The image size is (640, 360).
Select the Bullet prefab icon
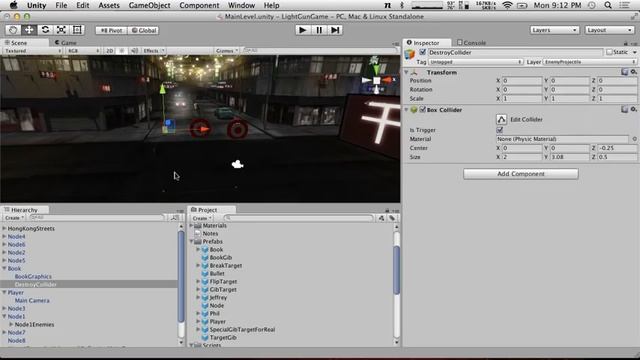205,273
